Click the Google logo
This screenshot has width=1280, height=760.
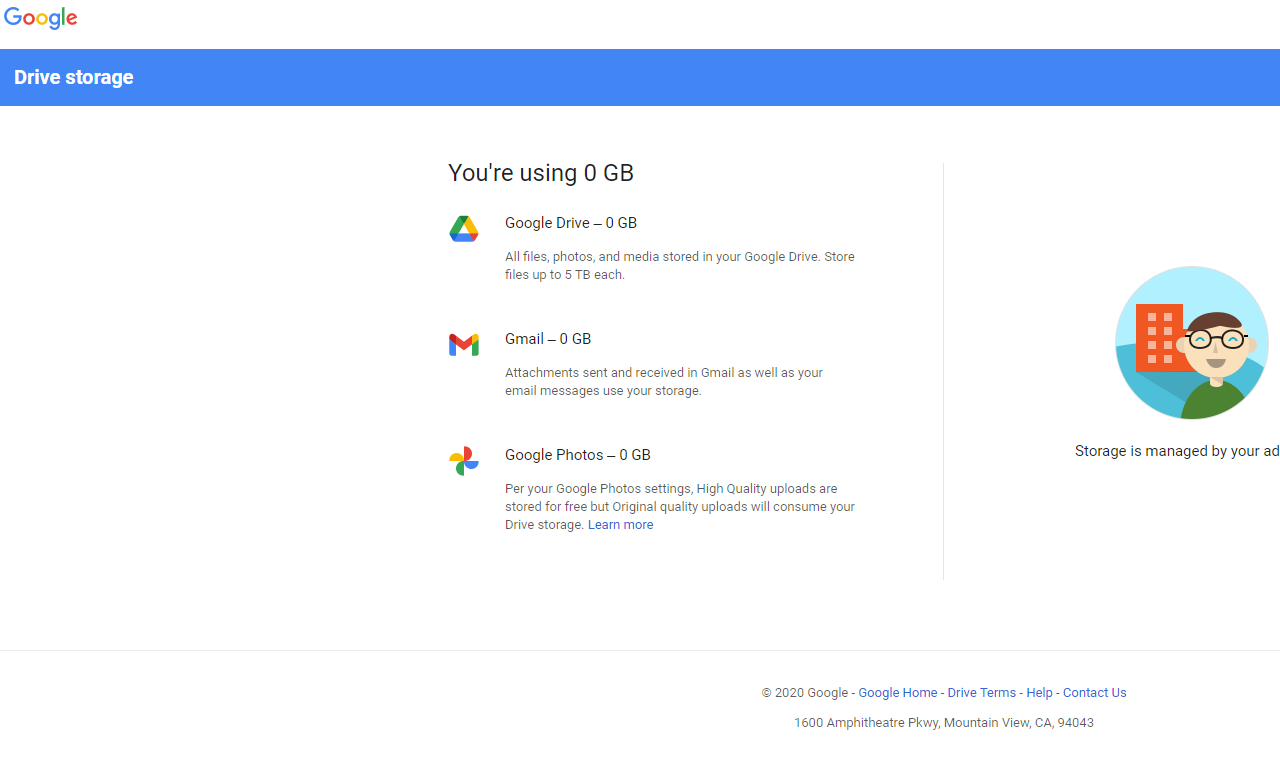tap(41, 18)
